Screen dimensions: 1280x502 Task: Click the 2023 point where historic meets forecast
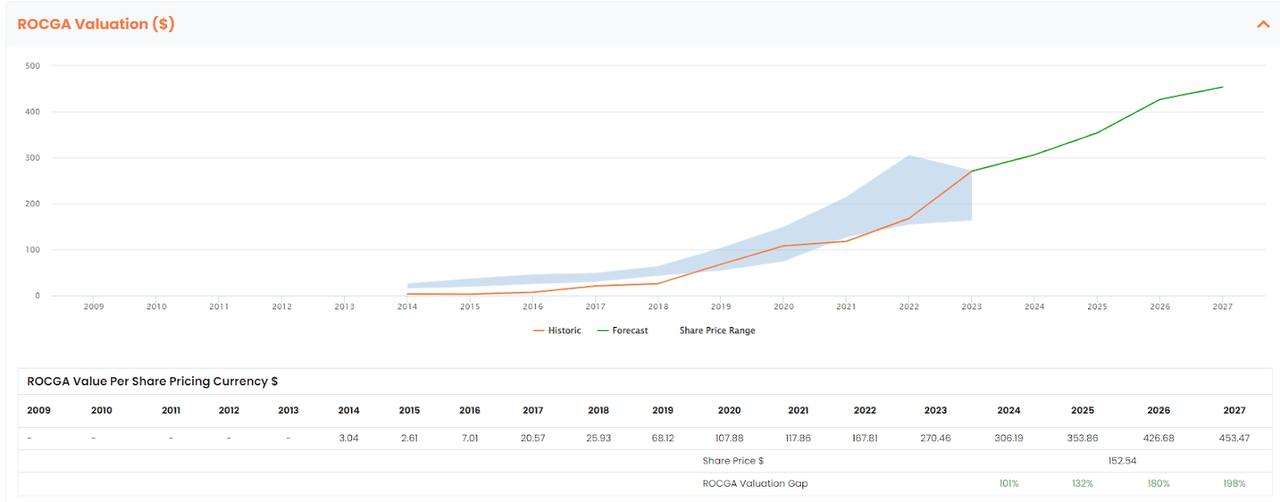972,171
